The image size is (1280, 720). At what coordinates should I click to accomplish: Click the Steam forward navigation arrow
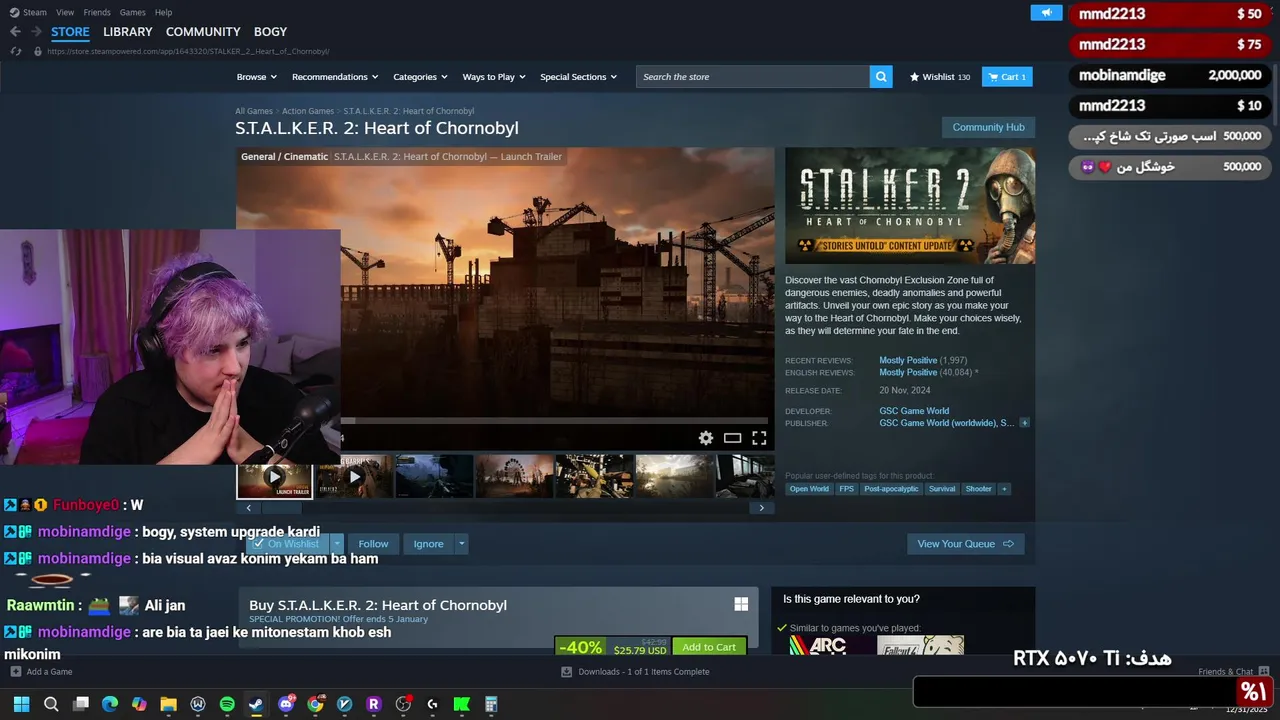[36, 32]
